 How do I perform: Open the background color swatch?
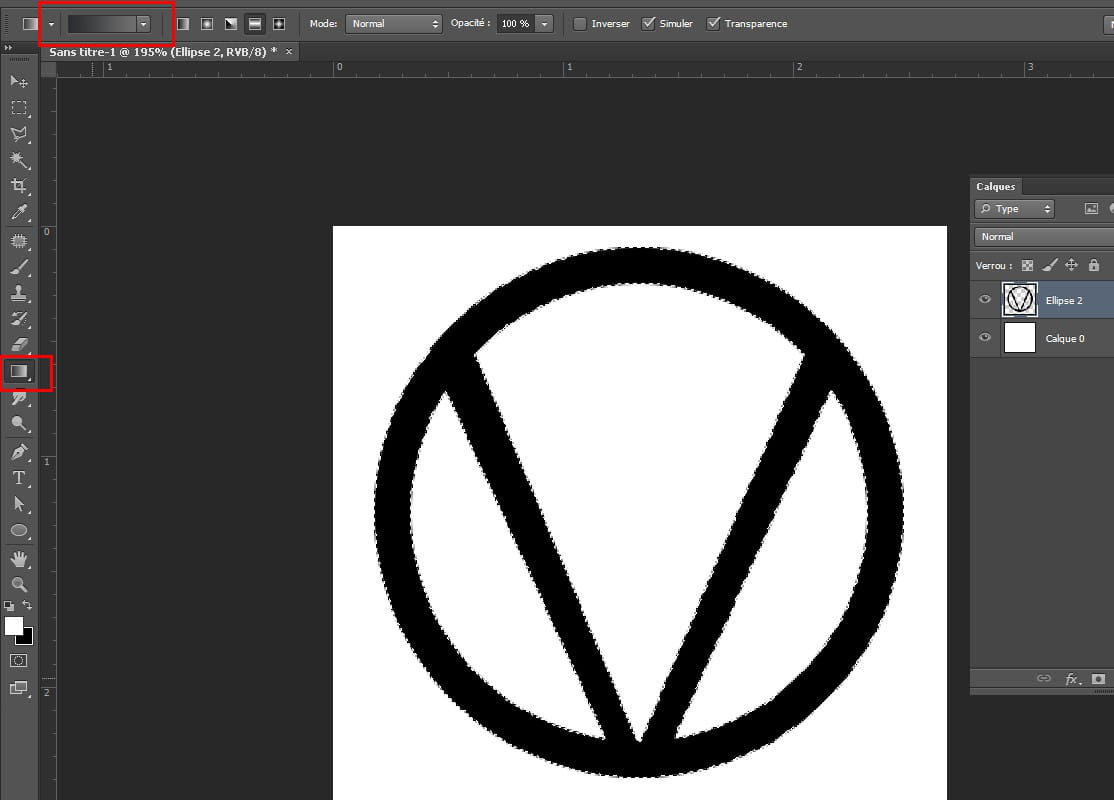tap(27, 638)
